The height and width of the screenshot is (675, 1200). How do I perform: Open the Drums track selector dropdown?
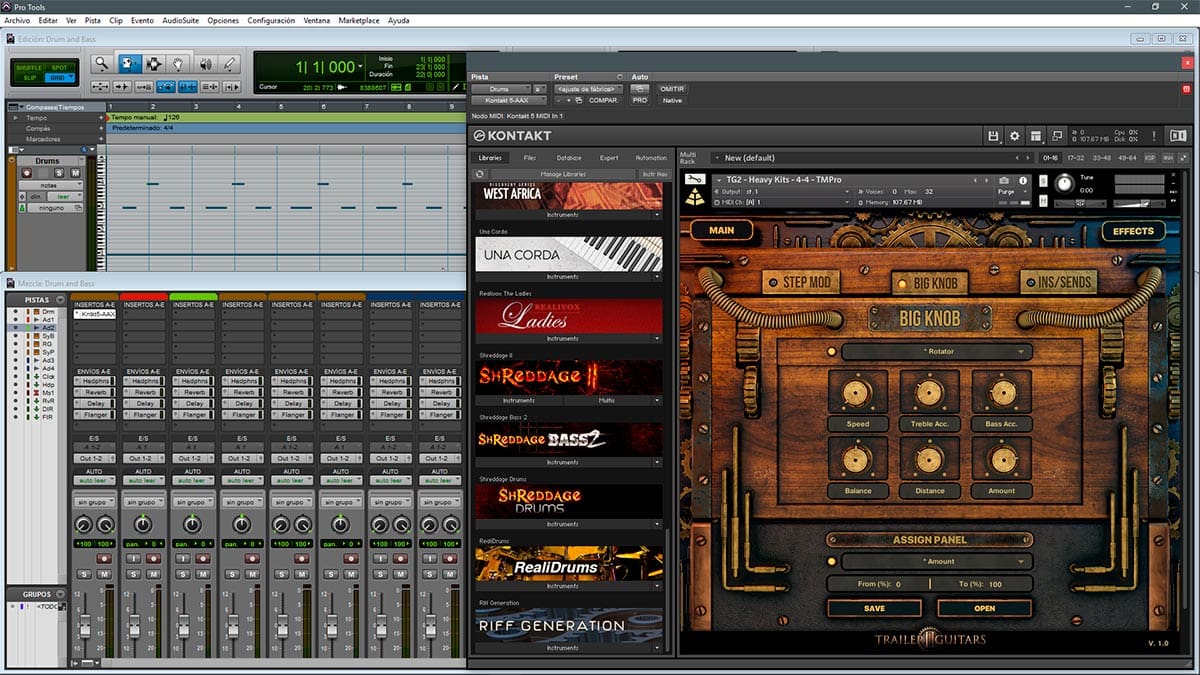pyautogui.click(x=500, y=89)
